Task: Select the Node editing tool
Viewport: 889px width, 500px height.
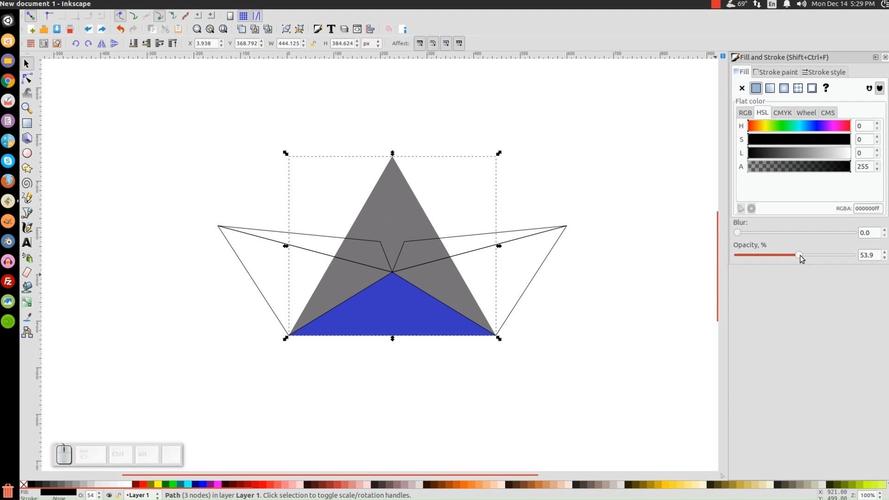Action: pos(27,78)
